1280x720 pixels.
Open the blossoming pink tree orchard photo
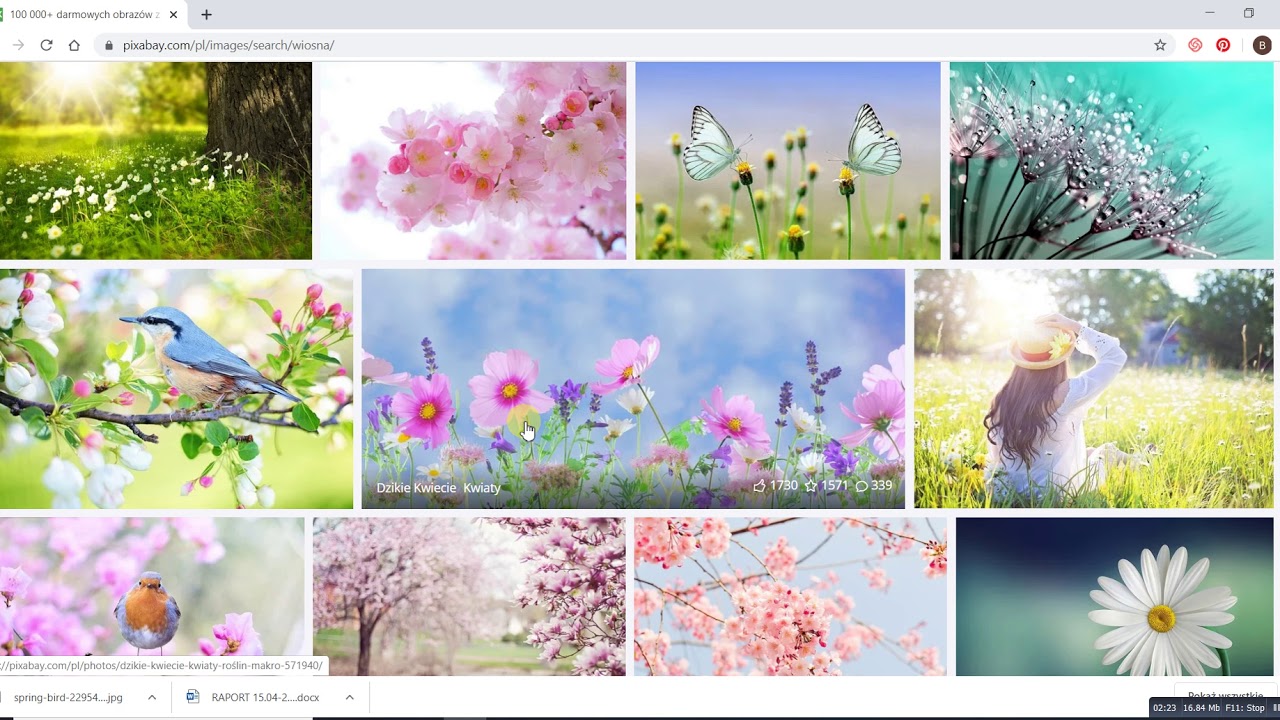469,596
